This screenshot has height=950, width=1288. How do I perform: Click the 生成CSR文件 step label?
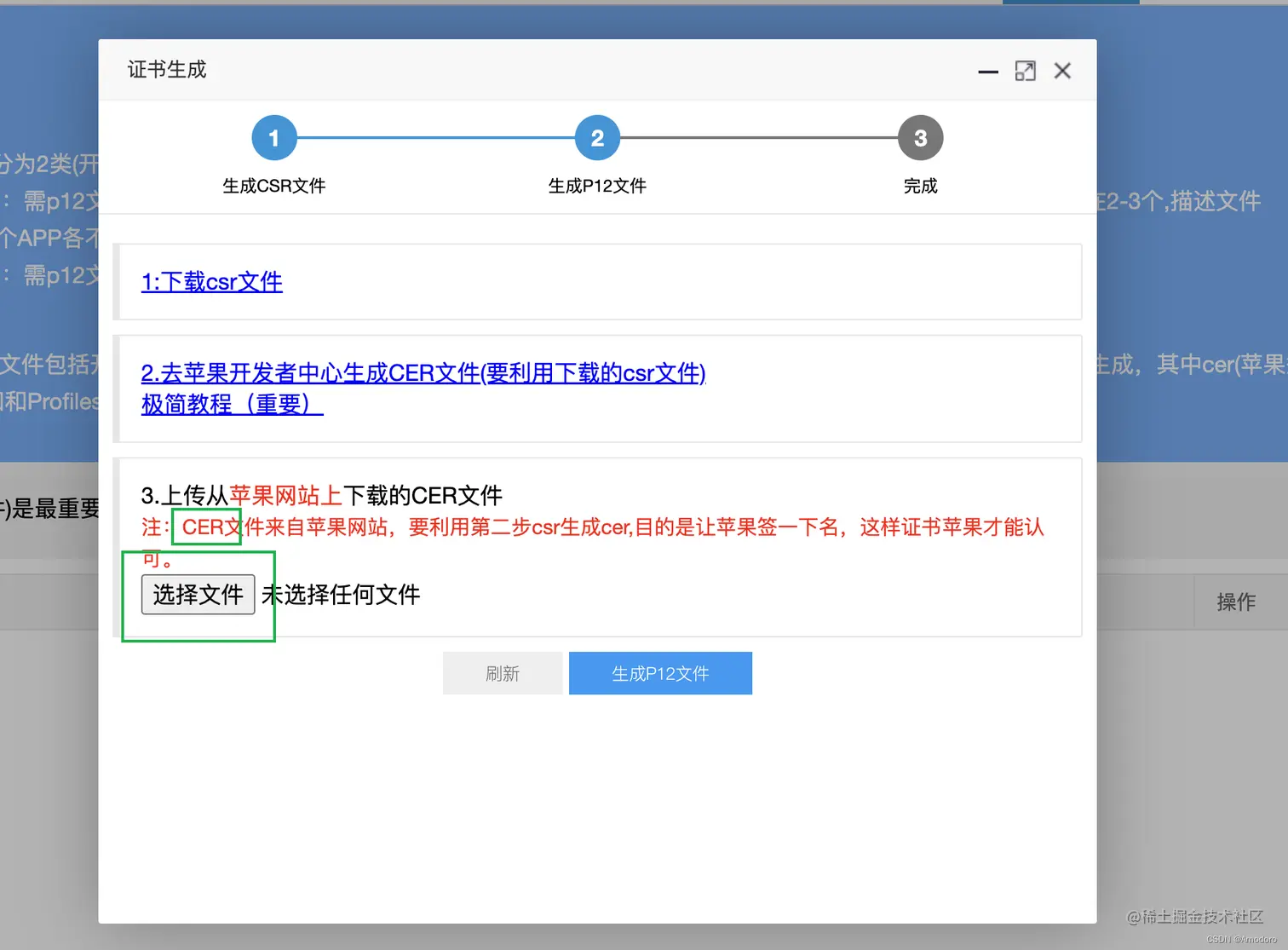(273, 186)
